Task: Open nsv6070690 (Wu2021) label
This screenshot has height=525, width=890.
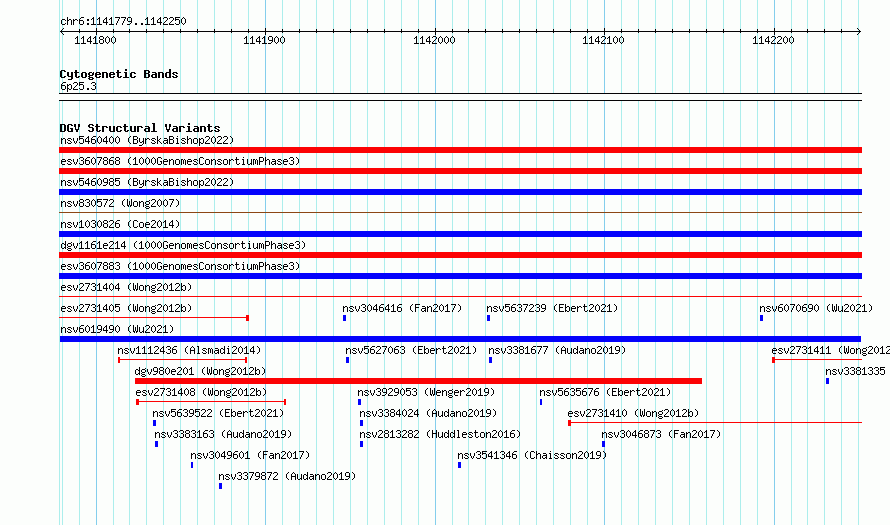Action: (816, 308)
